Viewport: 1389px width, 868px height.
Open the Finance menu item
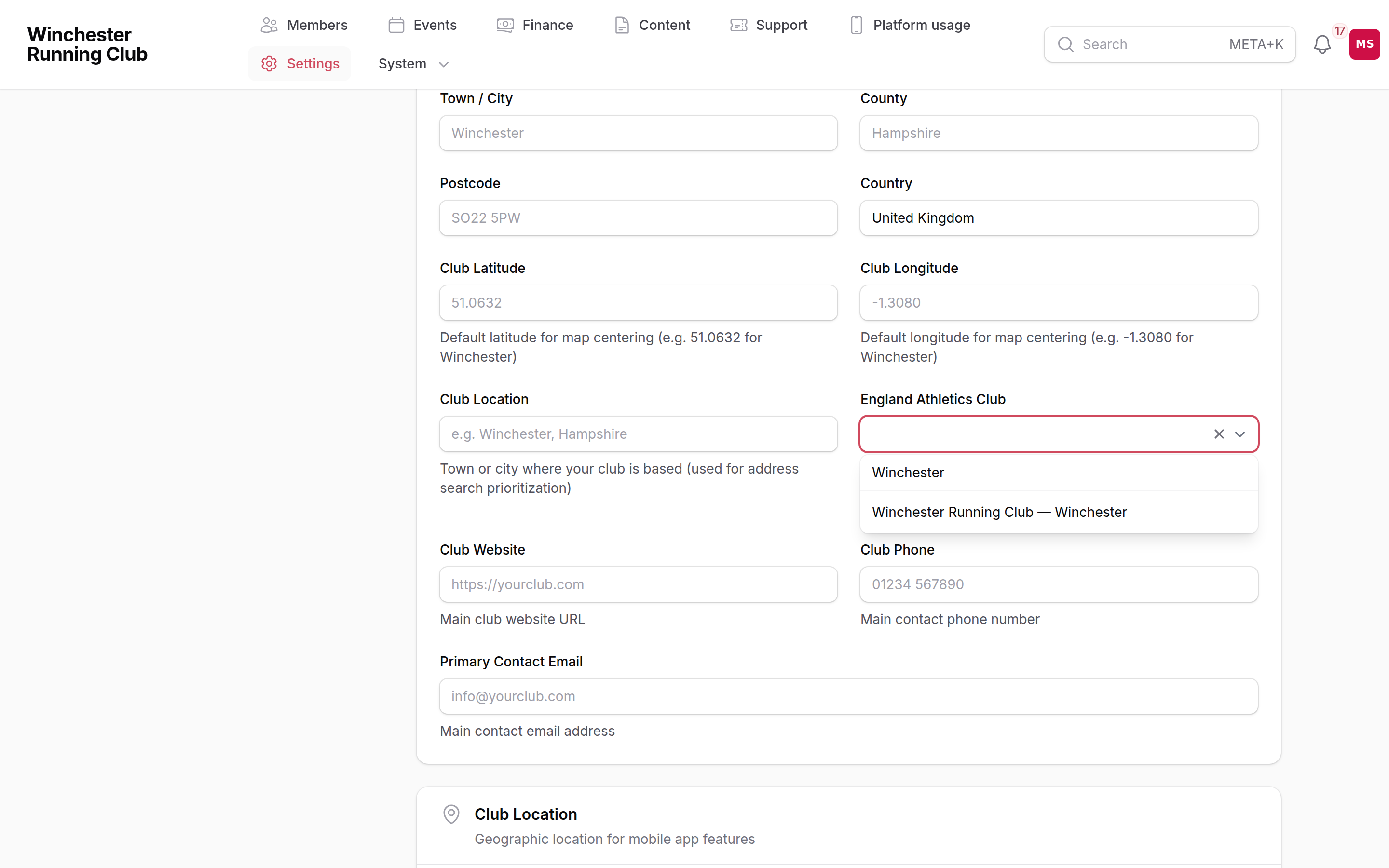pyautogui.click(x=535, y=25)
